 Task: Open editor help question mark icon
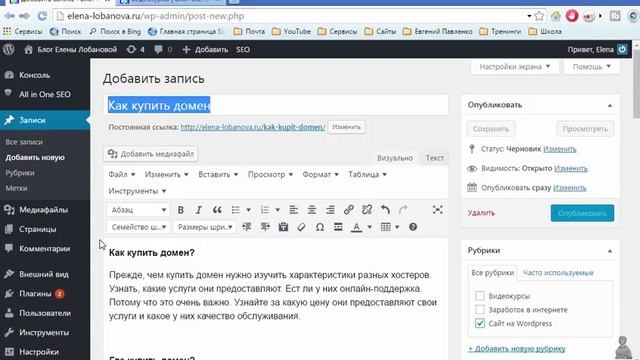413,227
